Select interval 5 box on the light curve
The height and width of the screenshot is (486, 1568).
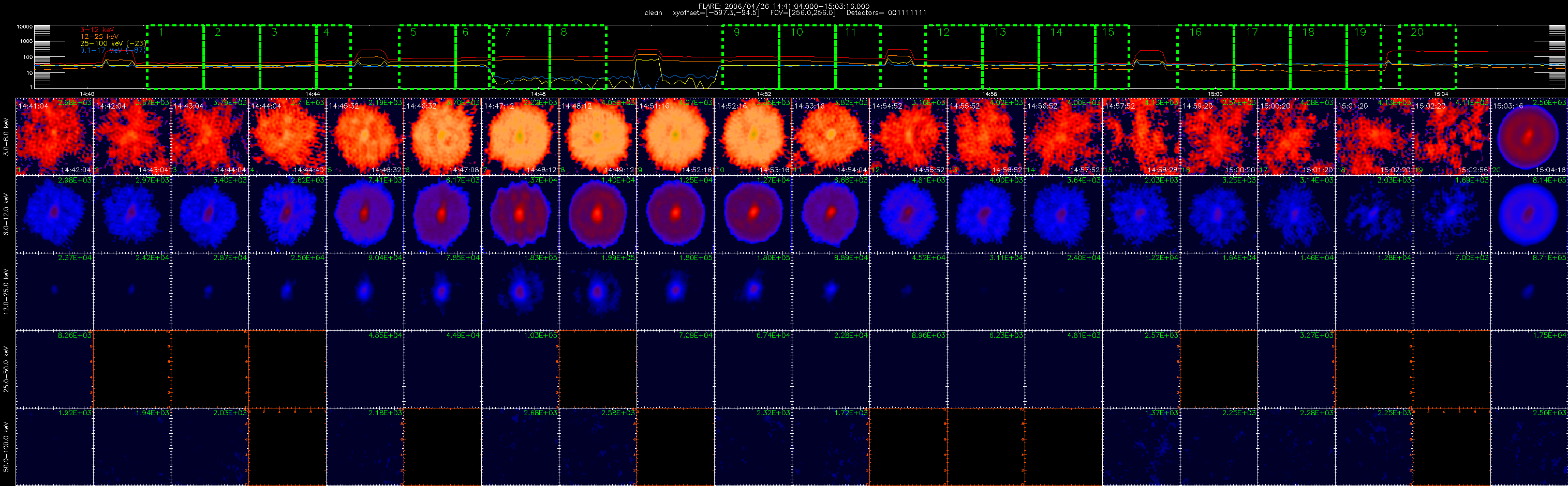tap(427, 57)
